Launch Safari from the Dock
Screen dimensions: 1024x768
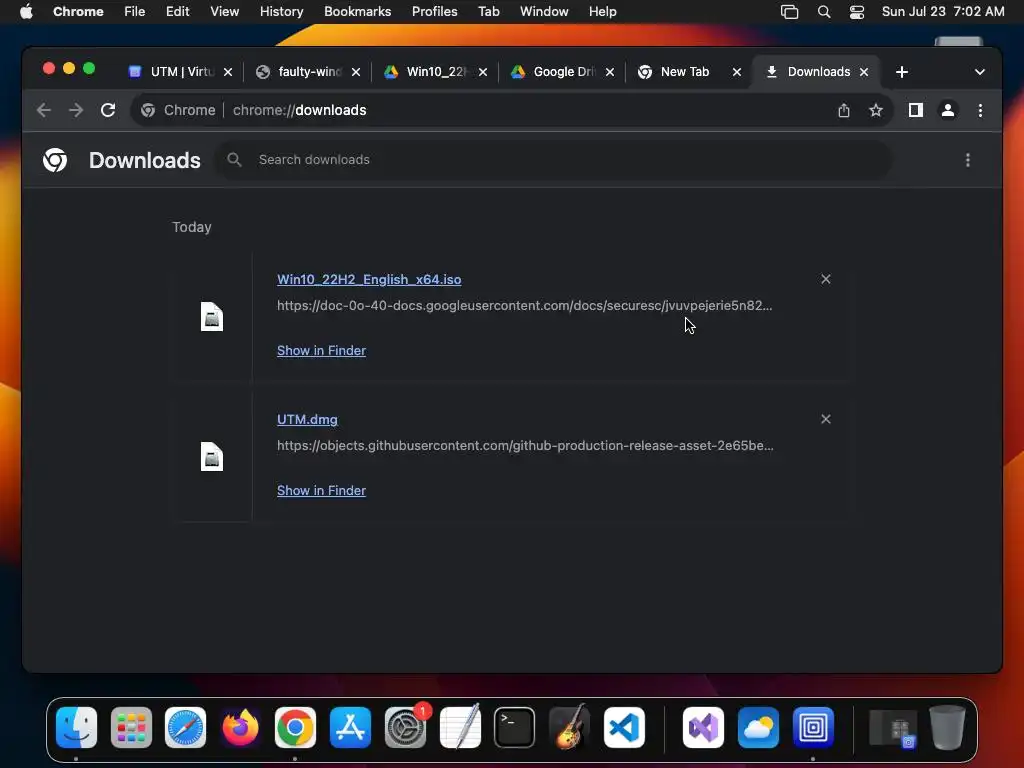(x=185, y=727)
